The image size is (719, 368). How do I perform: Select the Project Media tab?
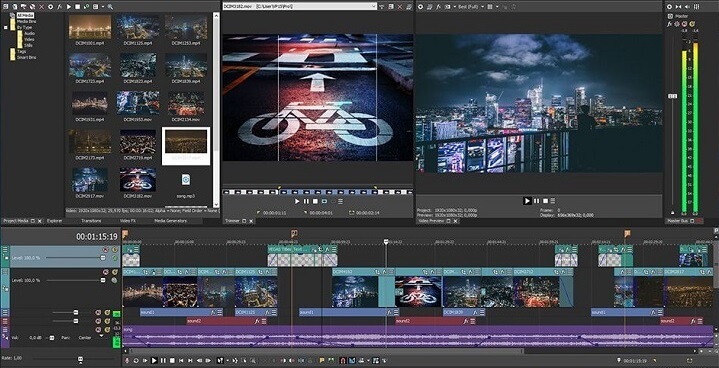[x=16, y=221]
